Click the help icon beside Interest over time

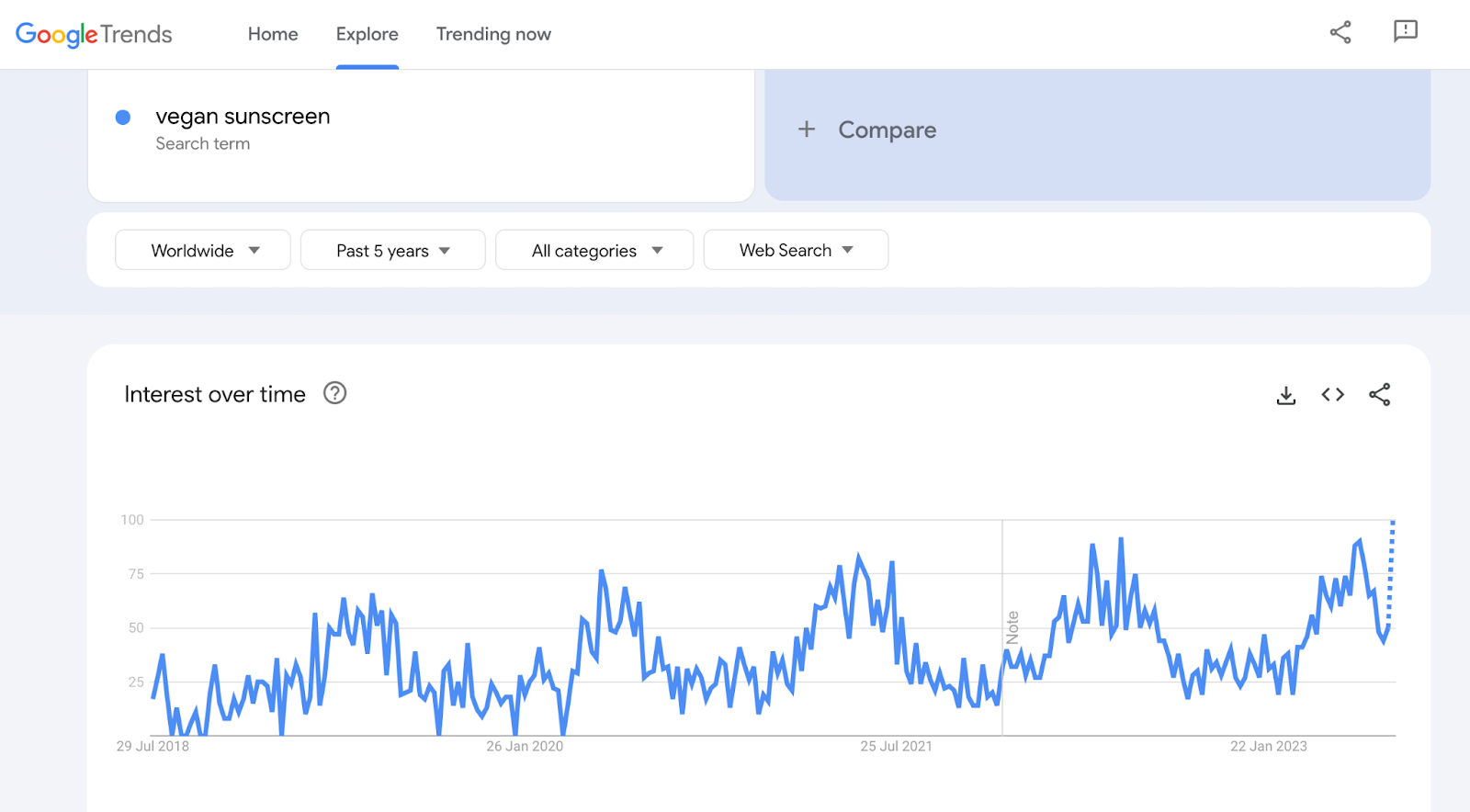[x=334, y=394]
